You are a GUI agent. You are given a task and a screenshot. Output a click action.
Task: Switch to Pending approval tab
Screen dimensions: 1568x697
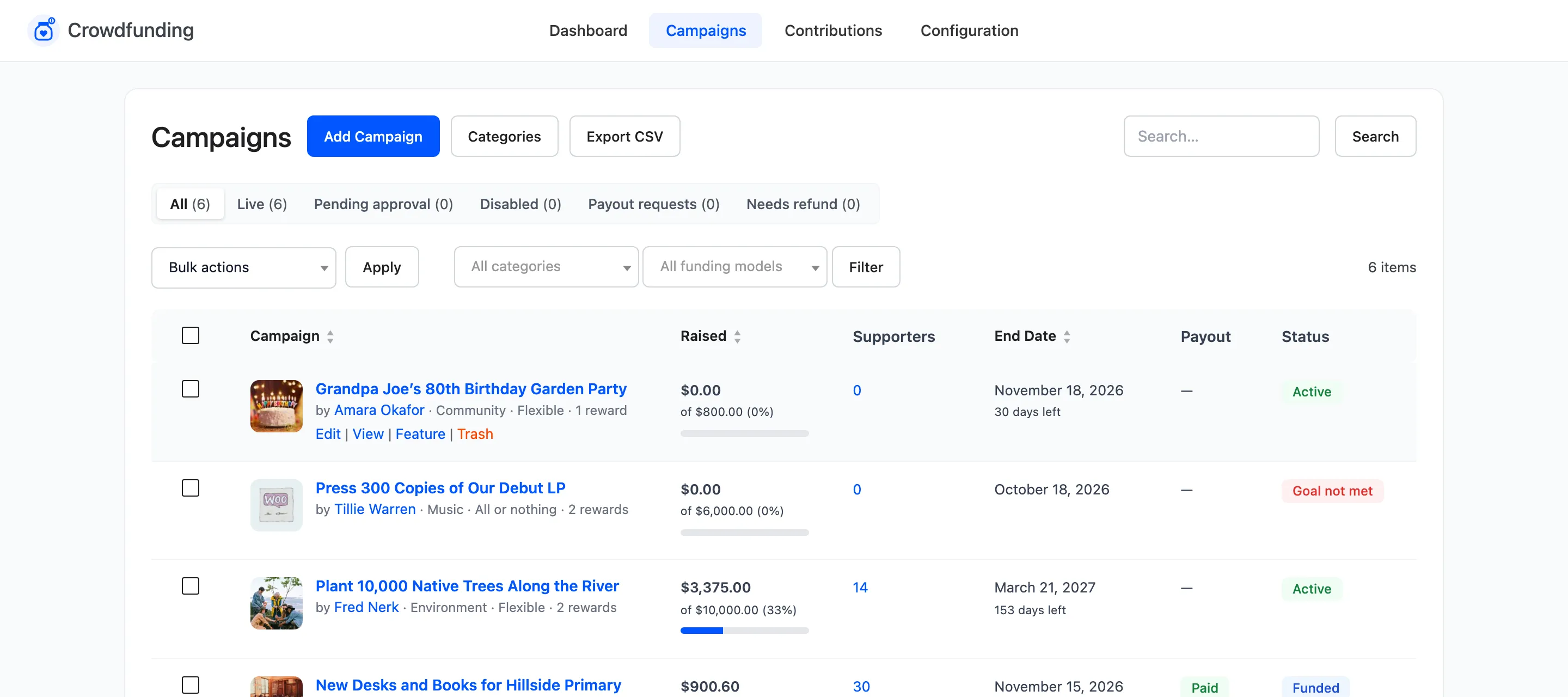coord(383,204)
